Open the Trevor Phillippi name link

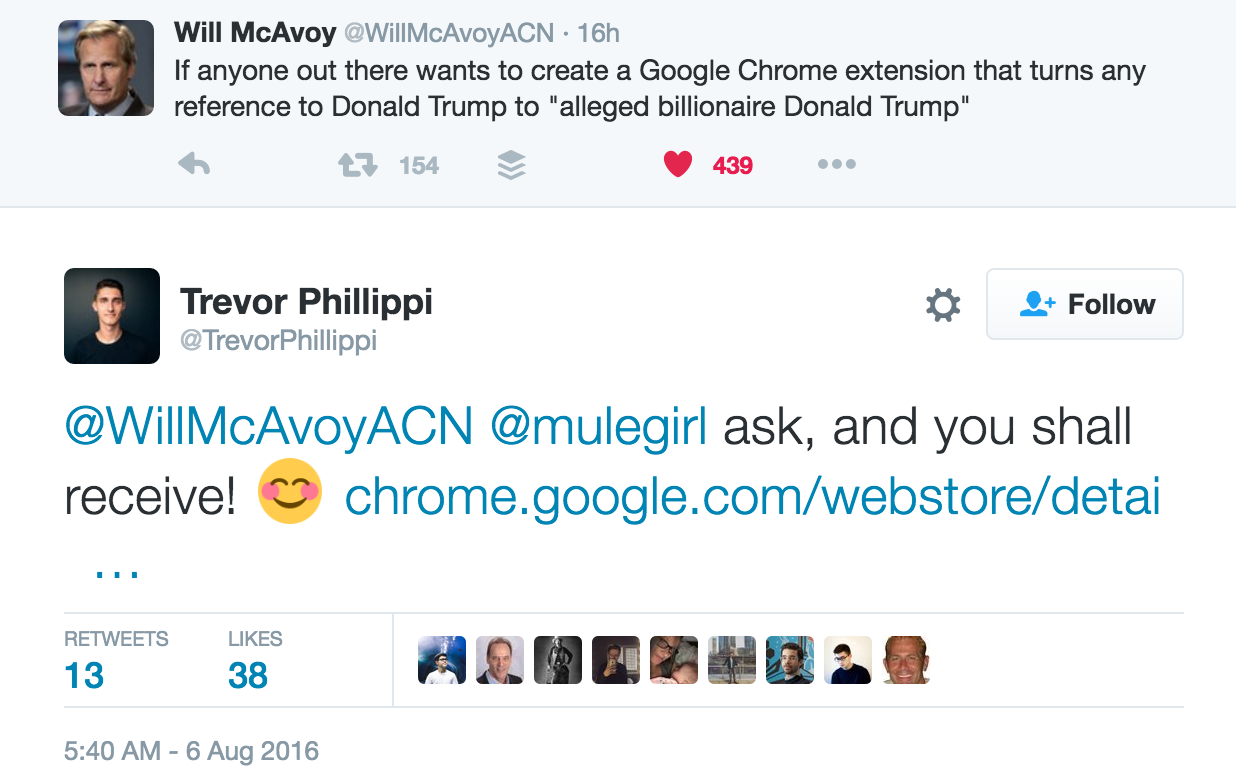point(306,301)
